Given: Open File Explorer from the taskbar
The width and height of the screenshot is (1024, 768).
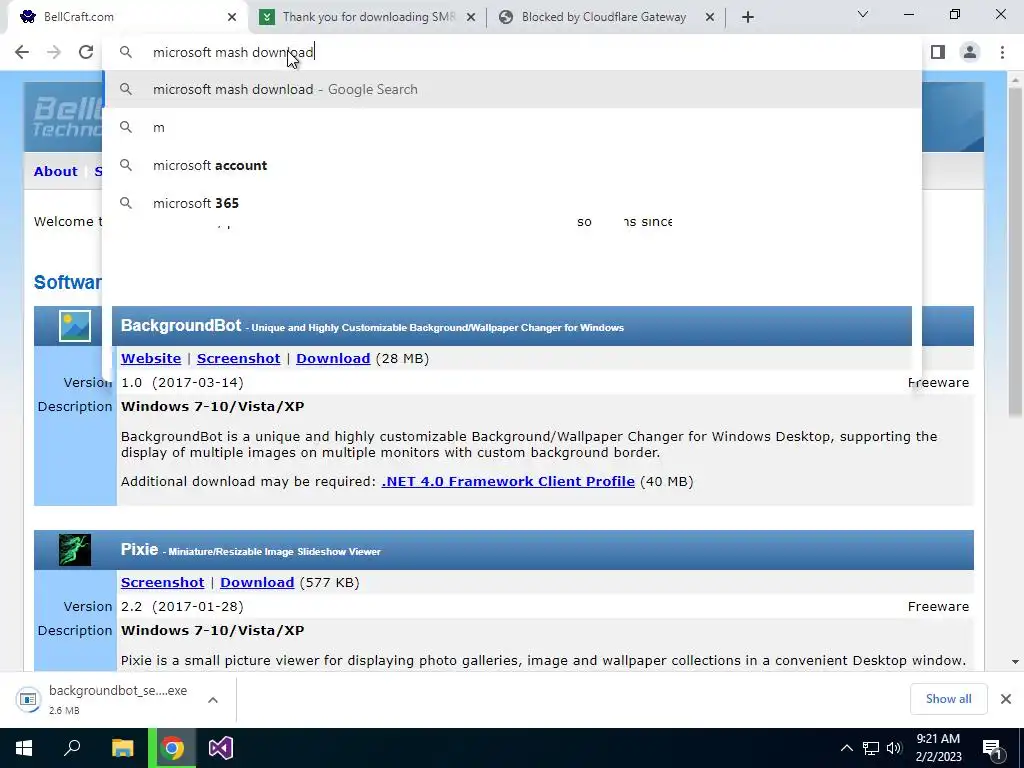Looking at the screenshot, I should point(122,748).
